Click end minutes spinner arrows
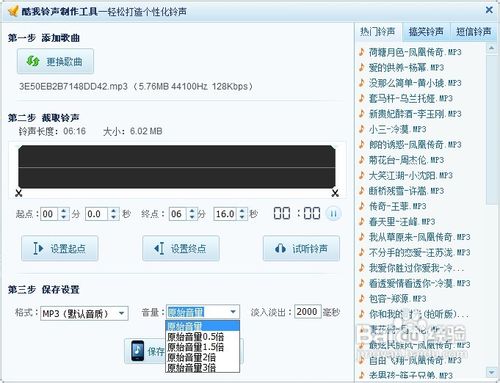 [192, 214]
